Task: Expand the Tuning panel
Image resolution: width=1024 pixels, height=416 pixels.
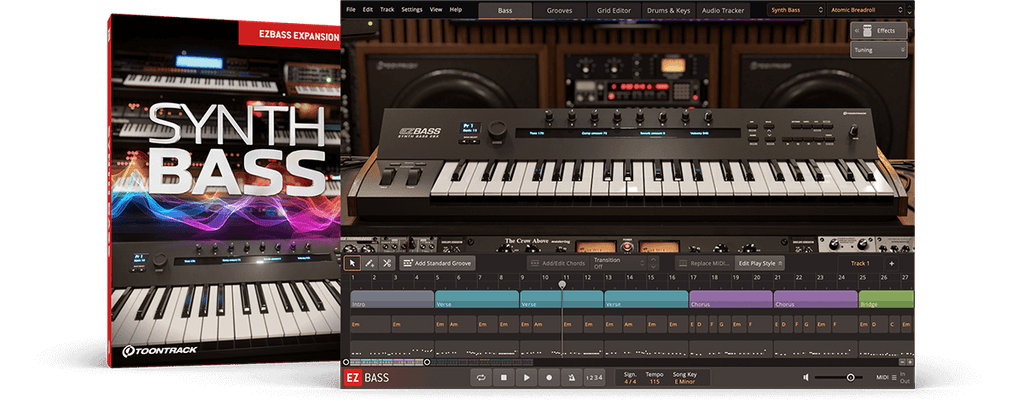Action: coord(878,50)
